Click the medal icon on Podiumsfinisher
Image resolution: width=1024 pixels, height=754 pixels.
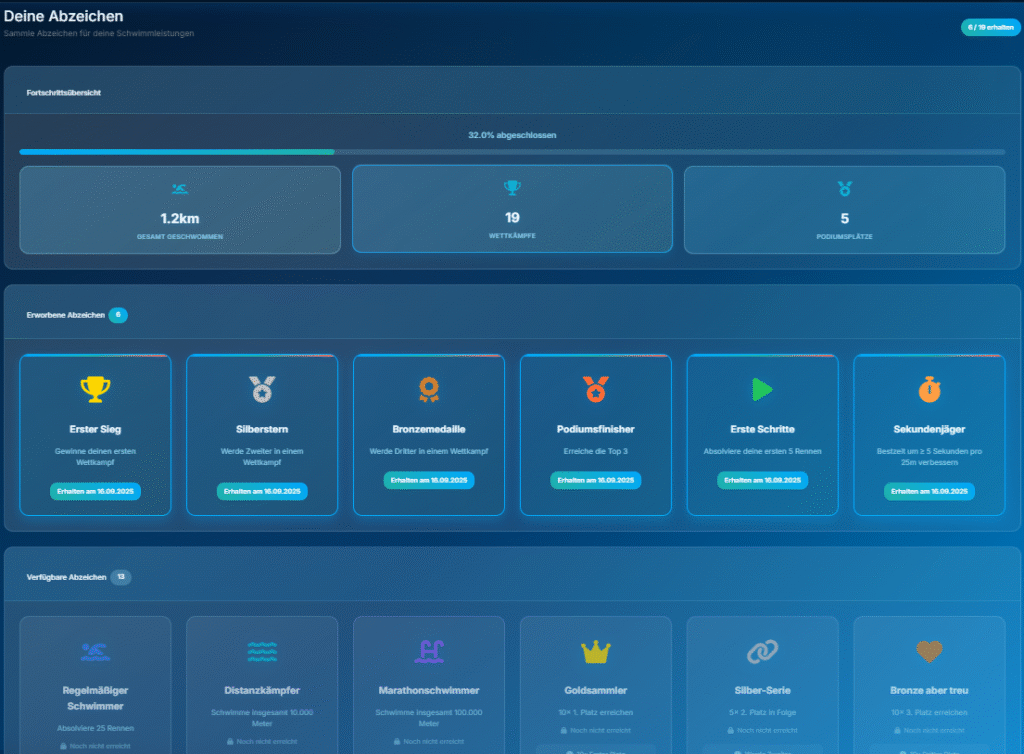[596, 389]
